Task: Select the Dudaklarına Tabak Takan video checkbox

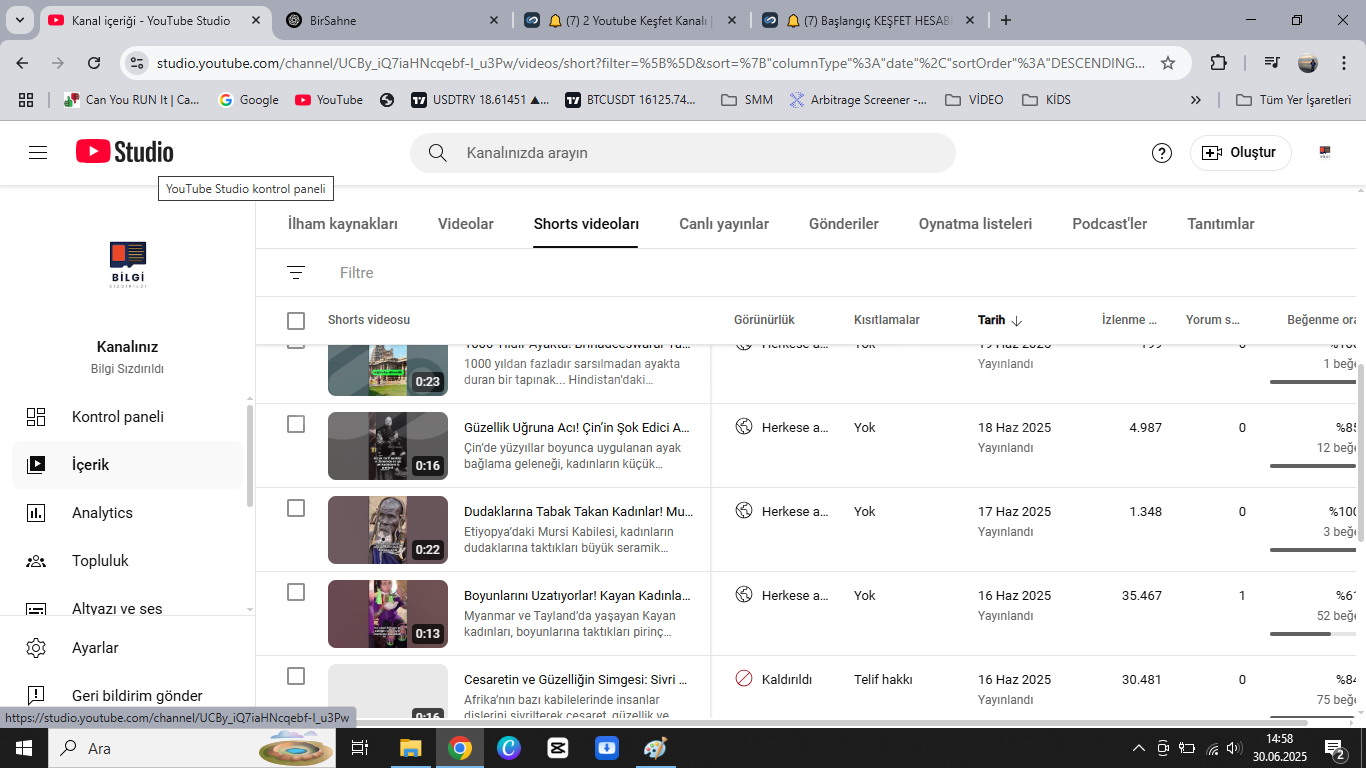Action: [x=296, y=509]
